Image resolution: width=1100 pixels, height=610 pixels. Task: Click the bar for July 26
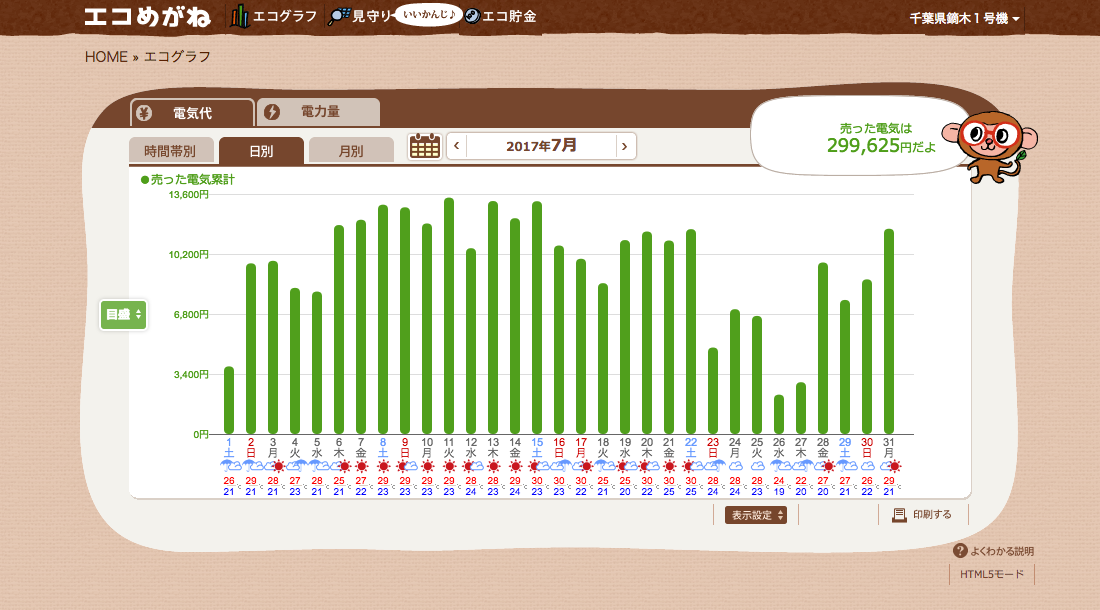779,414
